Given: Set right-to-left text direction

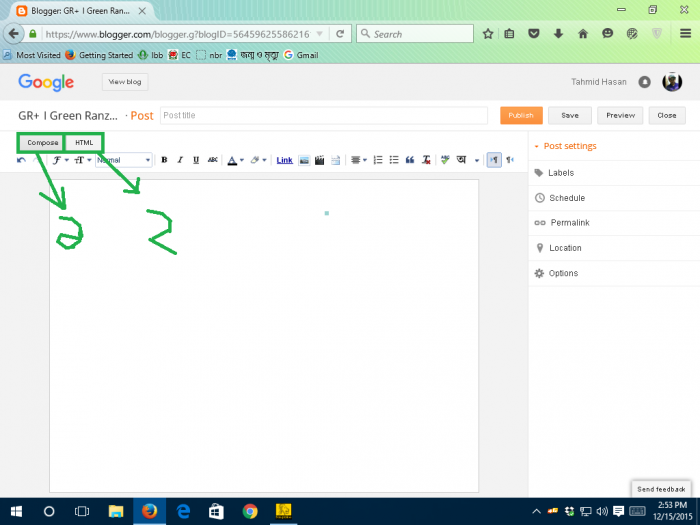Looking at the screenshot, I should click(x=510, y=160).
